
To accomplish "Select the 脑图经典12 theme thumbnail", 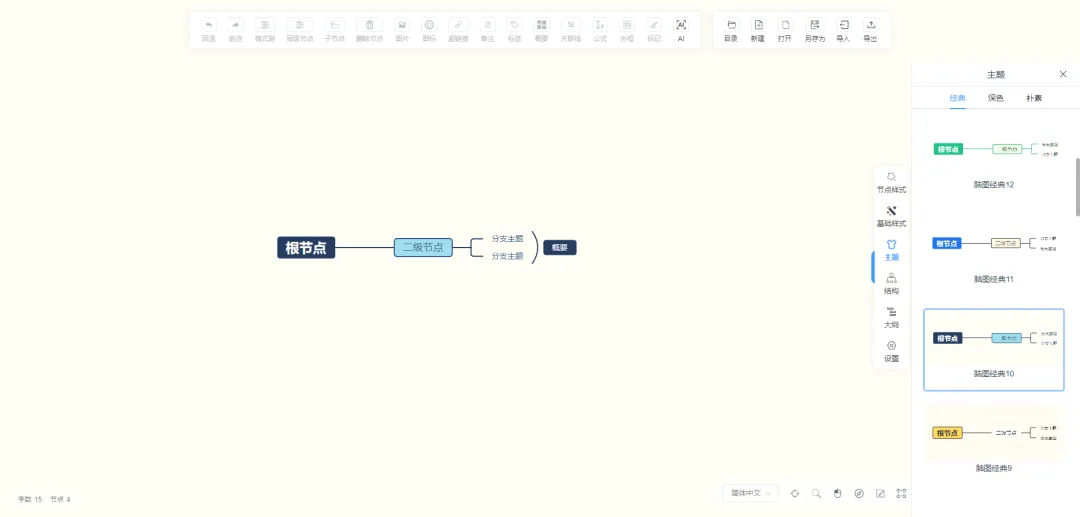I will coord(994,150).
